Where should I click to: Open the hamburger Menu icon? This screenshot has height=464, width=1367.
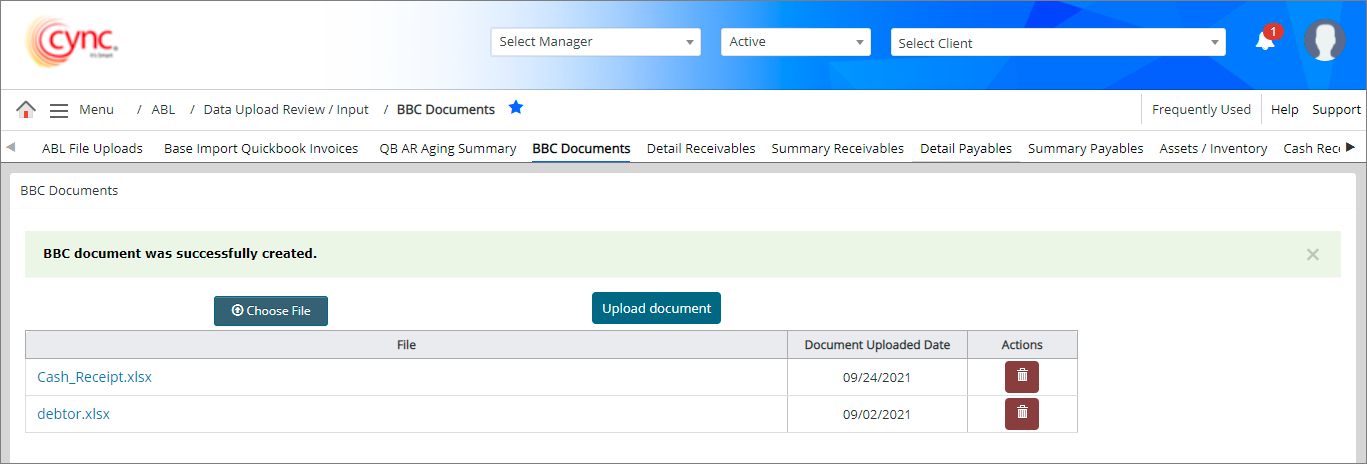[59, 110]
